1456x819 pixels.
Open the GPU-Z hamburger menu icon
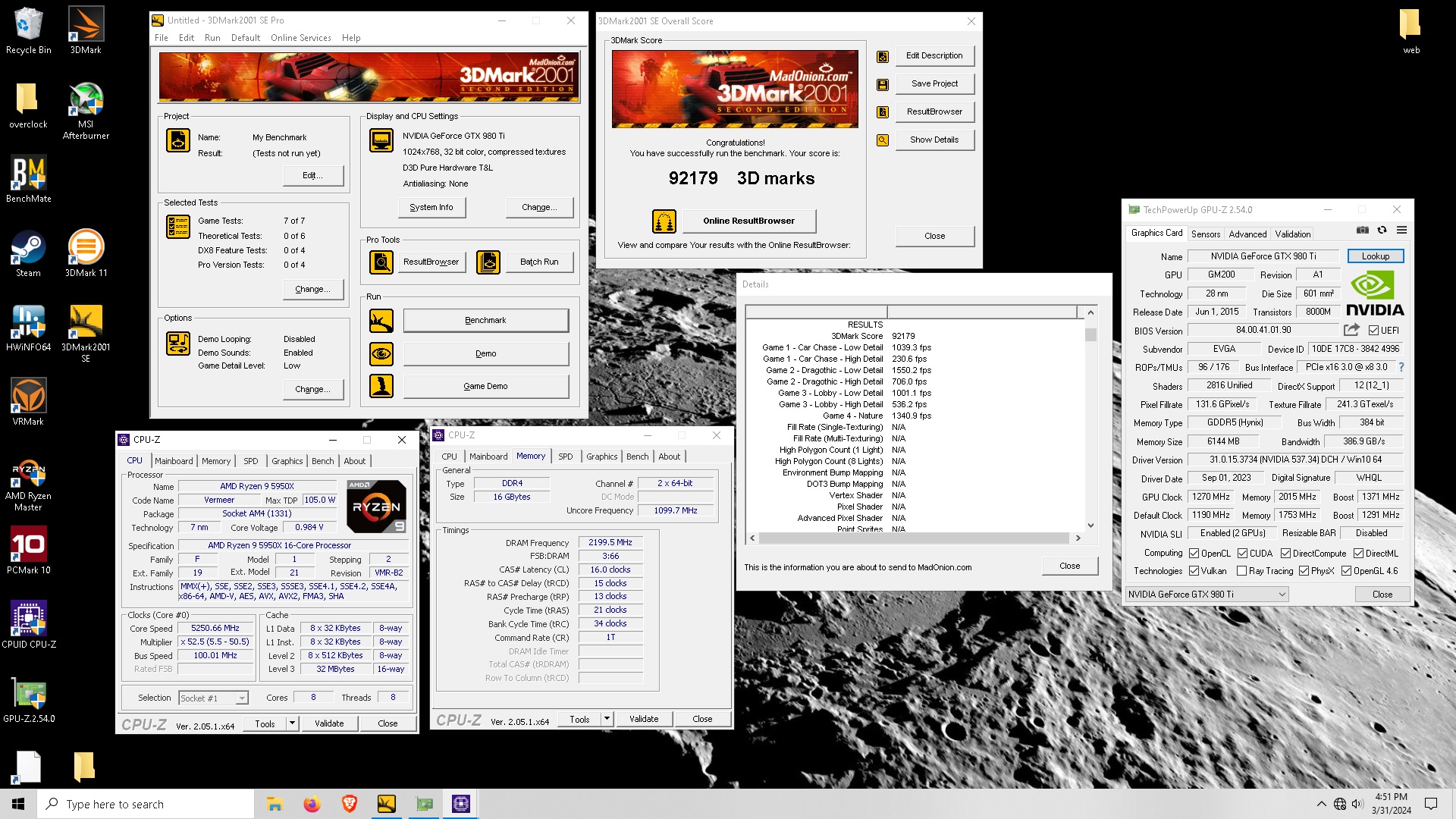coord(1401,230)
